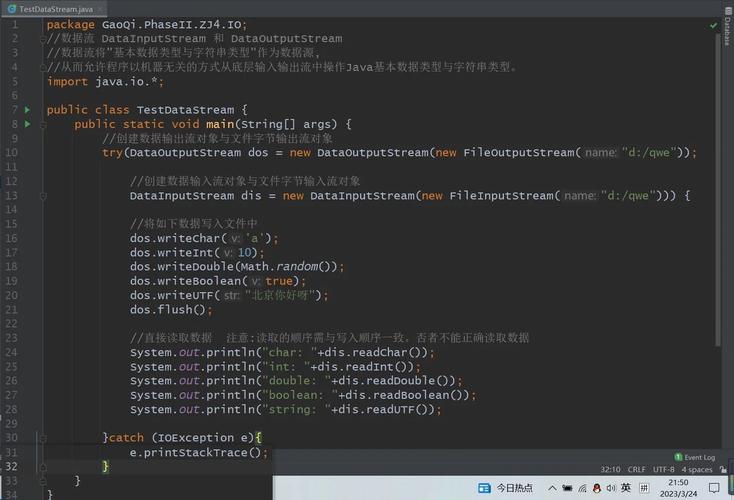Click the battery icon in system tray
Screen dimensions: 734x500
567,488
